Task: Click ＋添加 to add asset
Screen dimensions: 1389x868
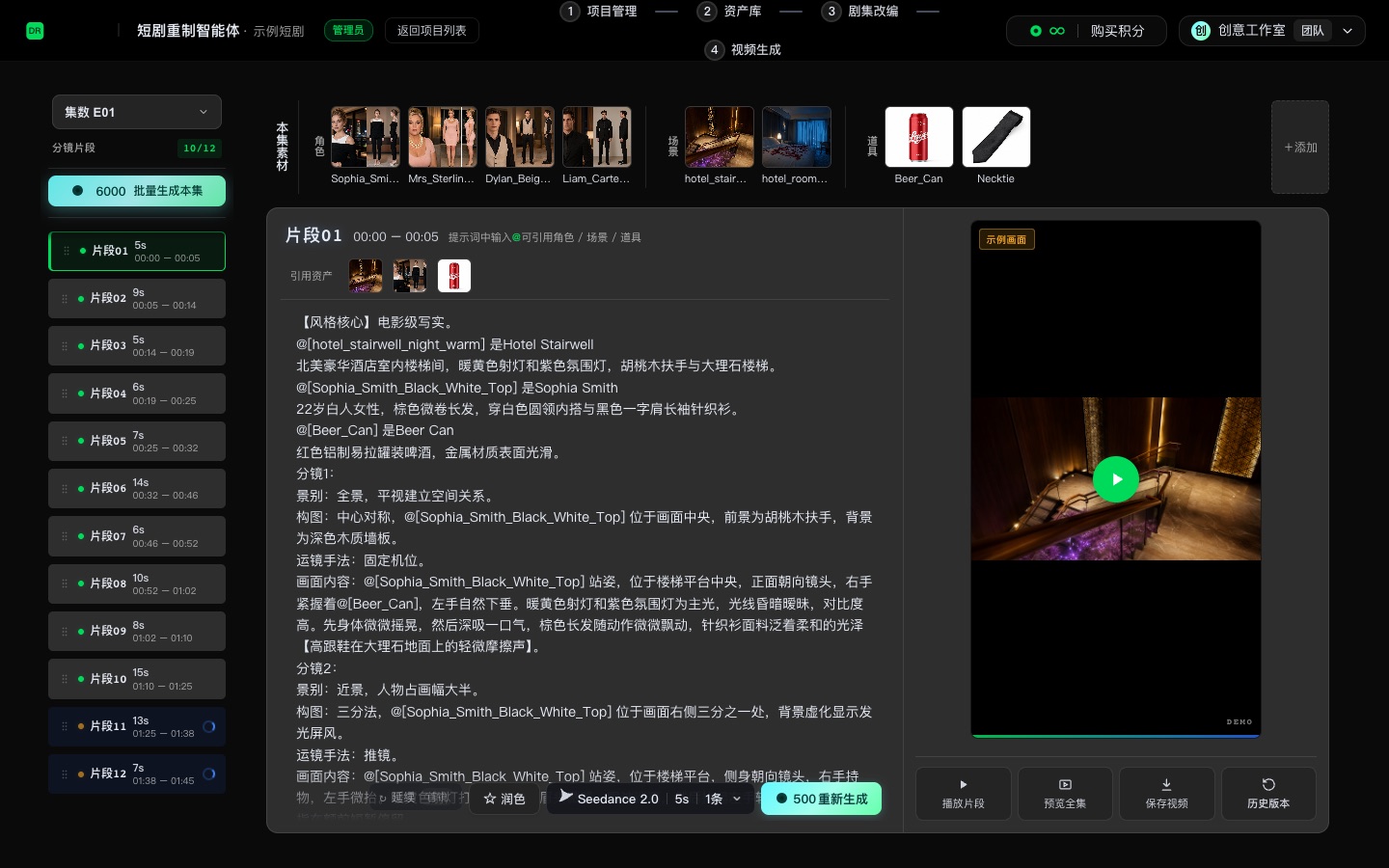Action: click(x=1300, y=148)
